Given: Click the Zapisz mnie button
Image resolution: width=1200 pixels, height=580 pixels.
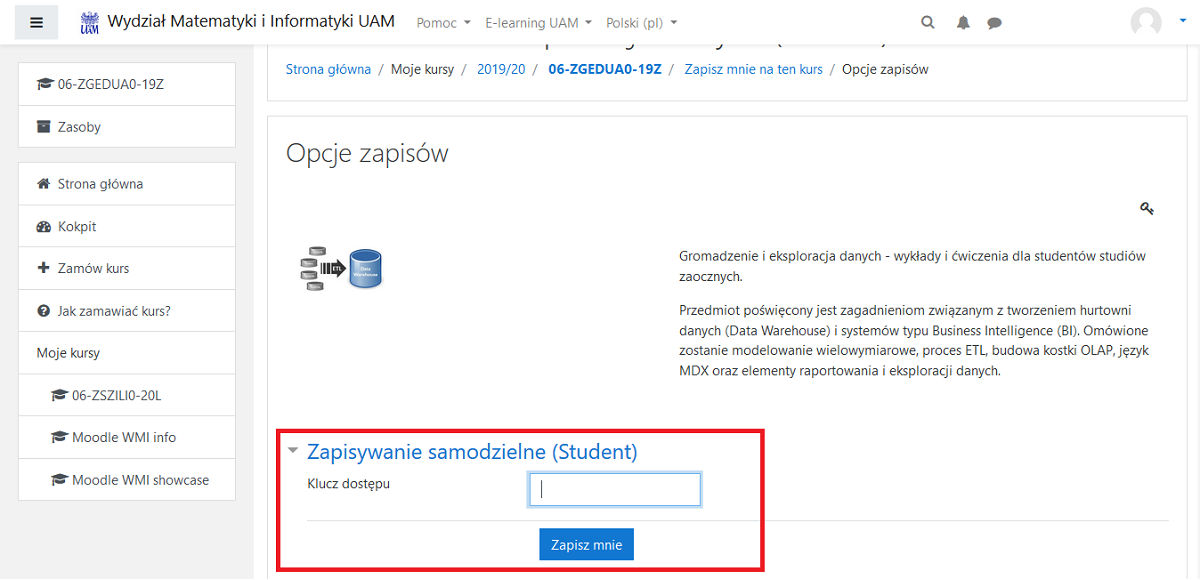Looking at the screenshot, I should pos(586,544).
